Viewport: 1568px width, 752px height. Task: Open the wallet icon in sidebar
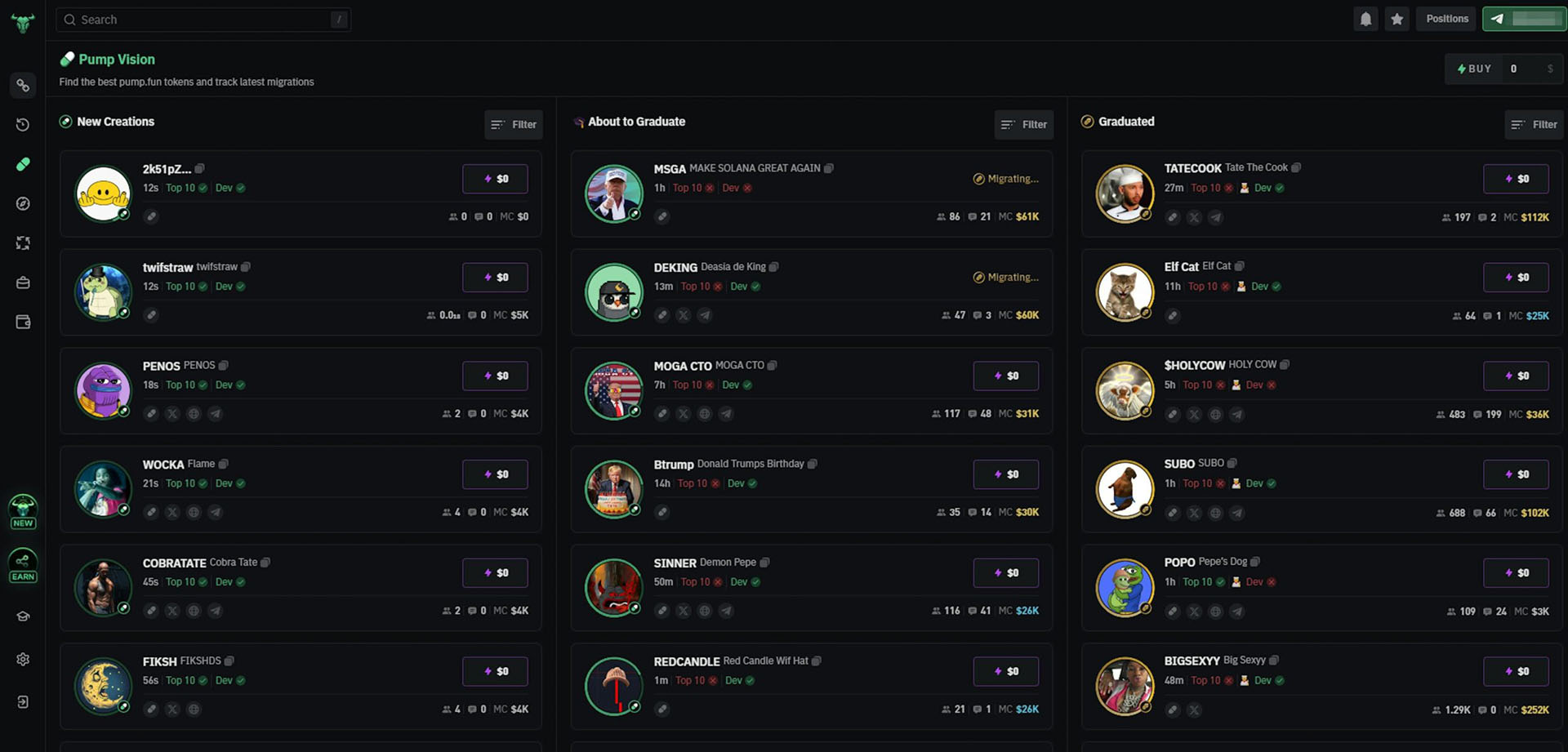[x=23, y=322]
